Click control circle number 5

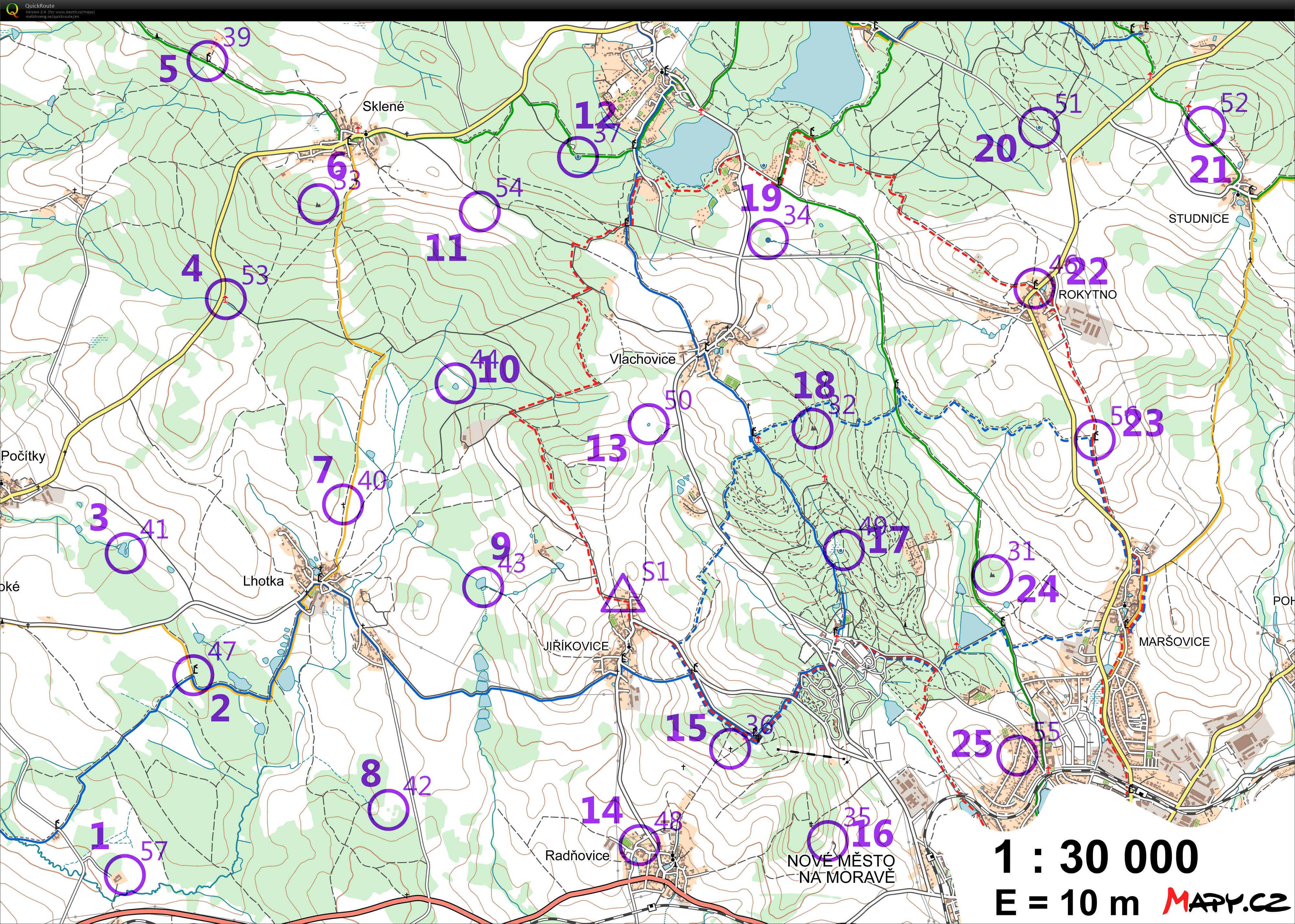[x=208, y=61]
